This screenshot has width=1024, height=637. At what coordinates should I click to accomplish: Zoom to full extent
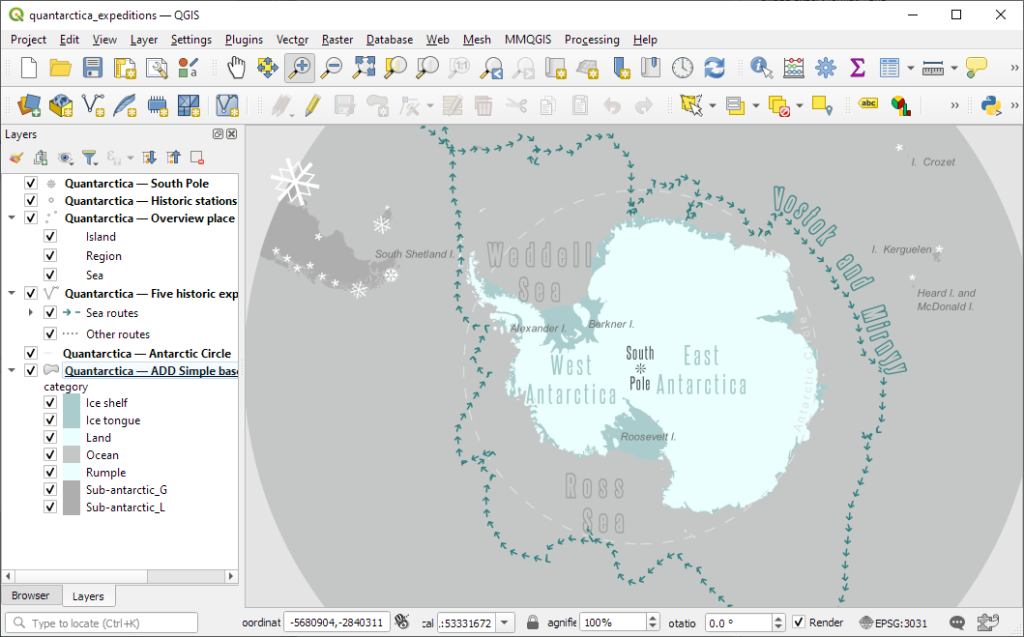point(364,67)
